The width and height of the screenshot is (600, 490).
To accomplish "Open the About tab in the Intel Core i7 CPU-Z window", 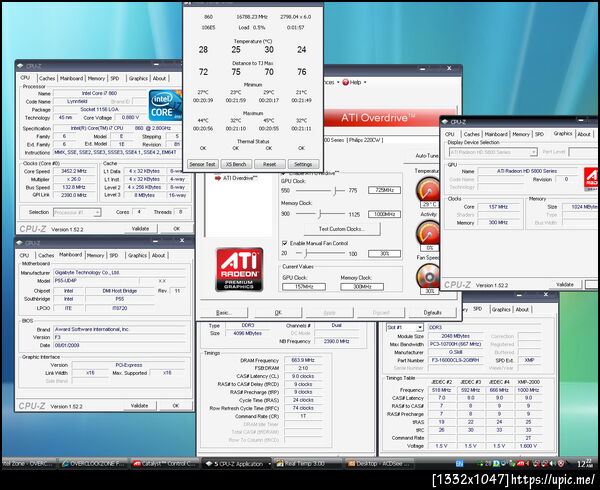I will click(159, 78).
